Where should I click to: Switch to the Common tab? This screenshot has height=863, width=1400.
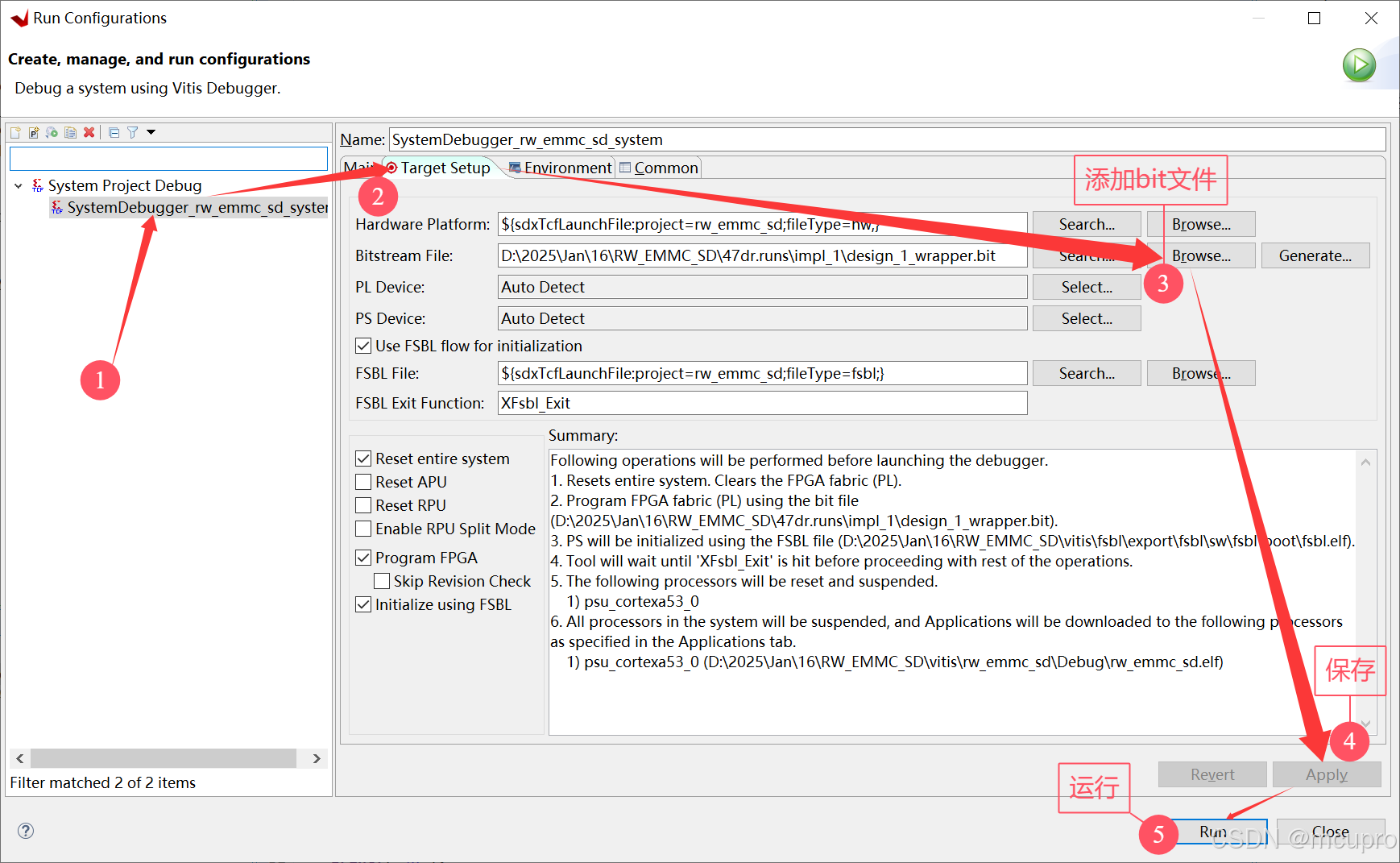point(659,168)
